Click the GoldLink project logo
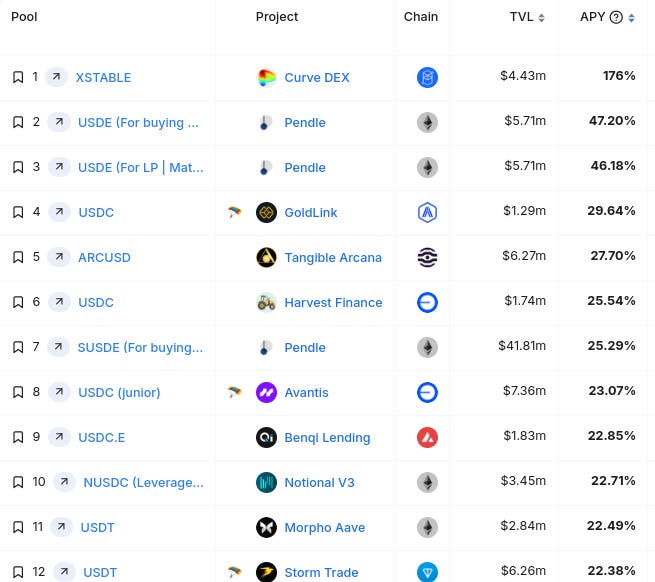 pos(267,212)
